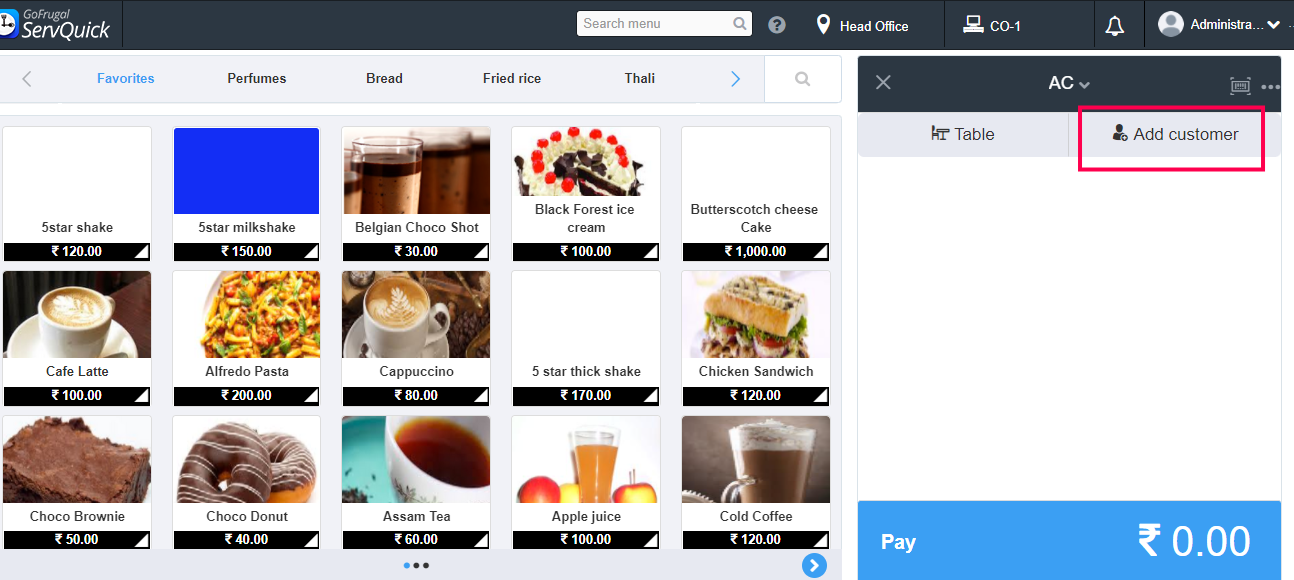The height and width of the screenshot is (580, 1294).
Task: Open the three-dot more options menu
Action: click(x=1271, y=87)
